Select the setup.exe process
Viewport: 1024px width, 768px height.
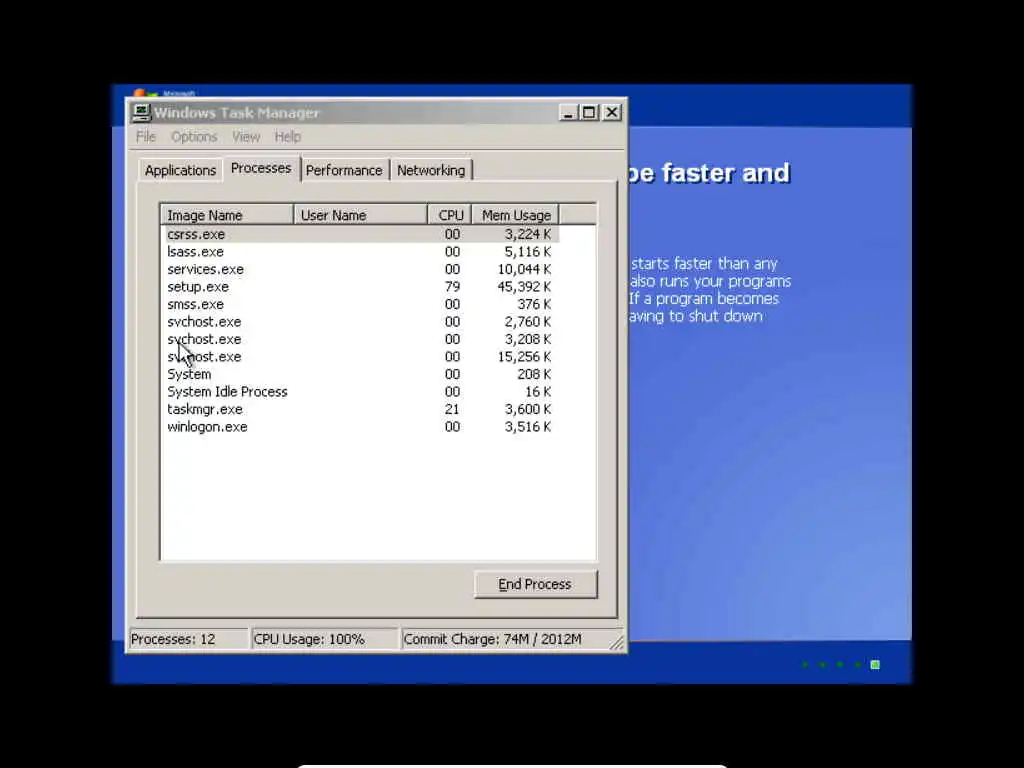click(360, 287)
